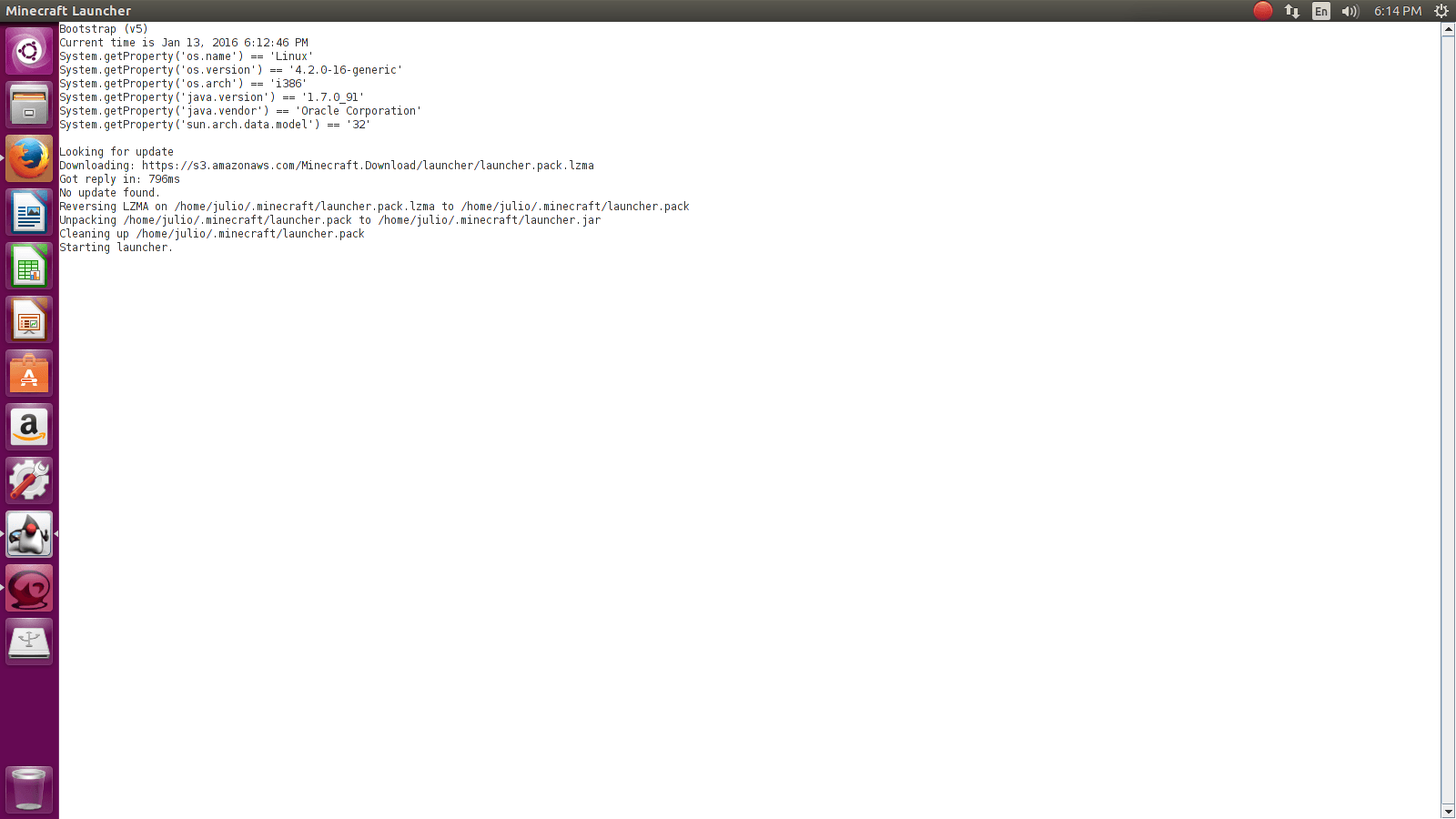The width and height of the screenshot is (1456, 819).
Task: Click the scrollbar up arrow
Action: [1448, 29]
